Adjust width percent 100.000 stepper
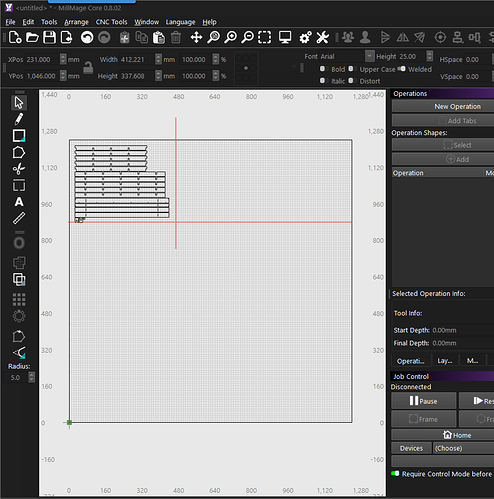Image resolution: width=494 pixels, height=499 pixels. 216,59
